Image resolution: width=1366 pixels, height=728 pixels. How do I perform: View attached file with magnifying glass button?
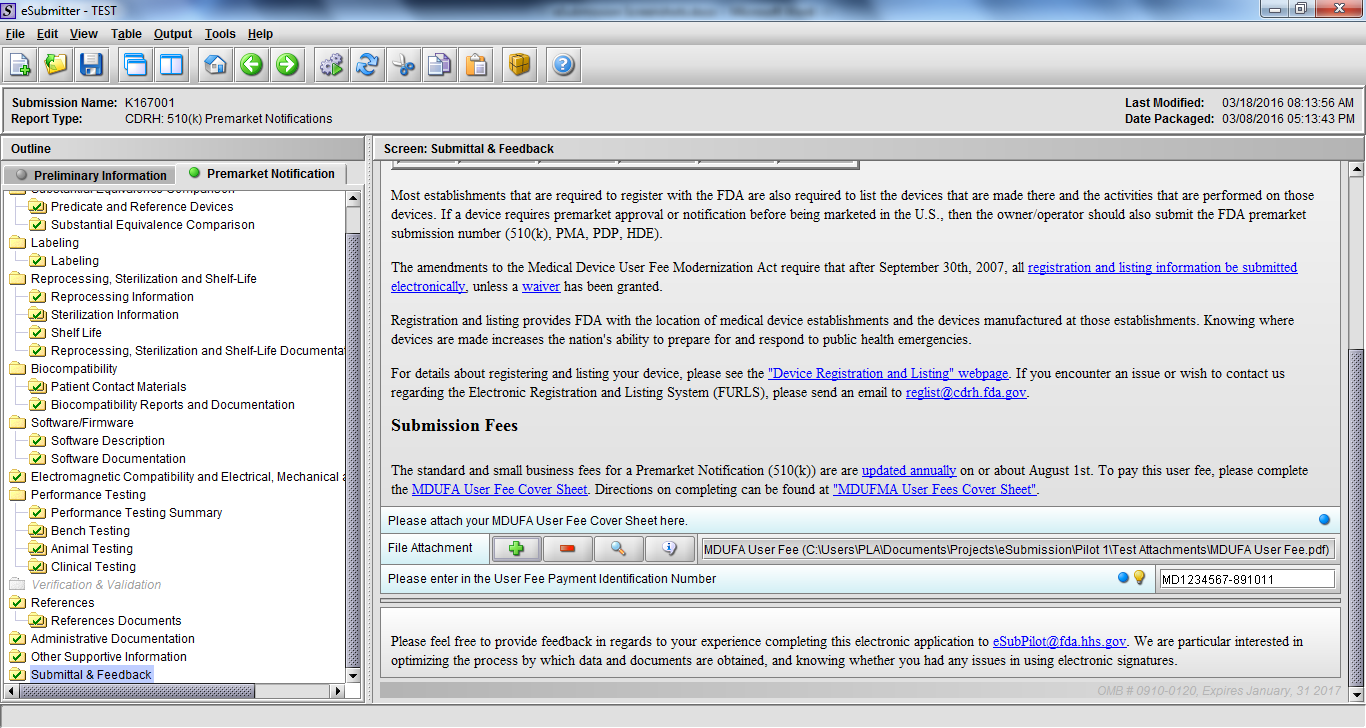(618, 549)
